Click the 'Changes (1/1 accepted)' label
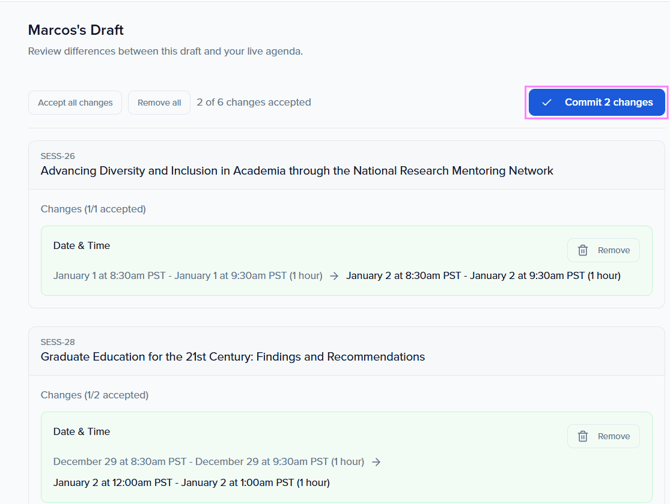The image size is (670, 504). [93, 209]
